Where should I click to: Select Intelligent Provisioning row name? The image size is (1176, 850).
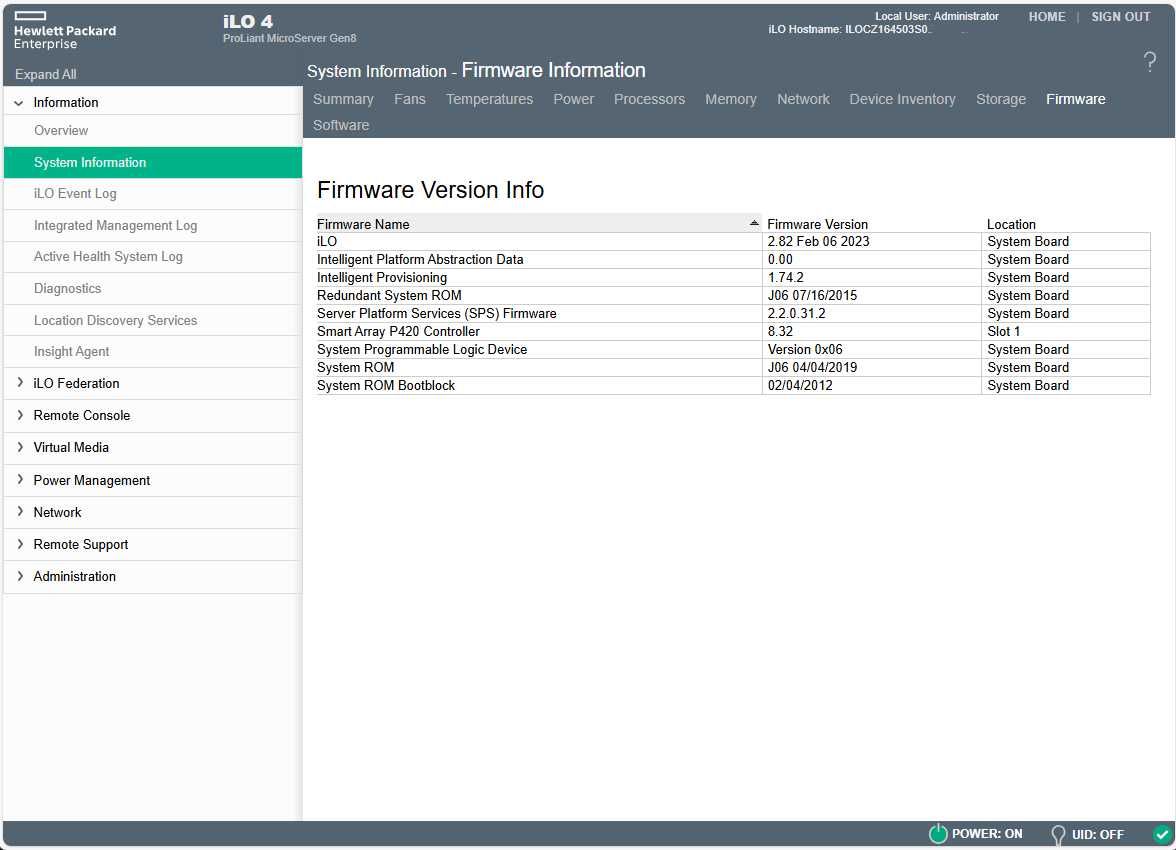[382, 278]
